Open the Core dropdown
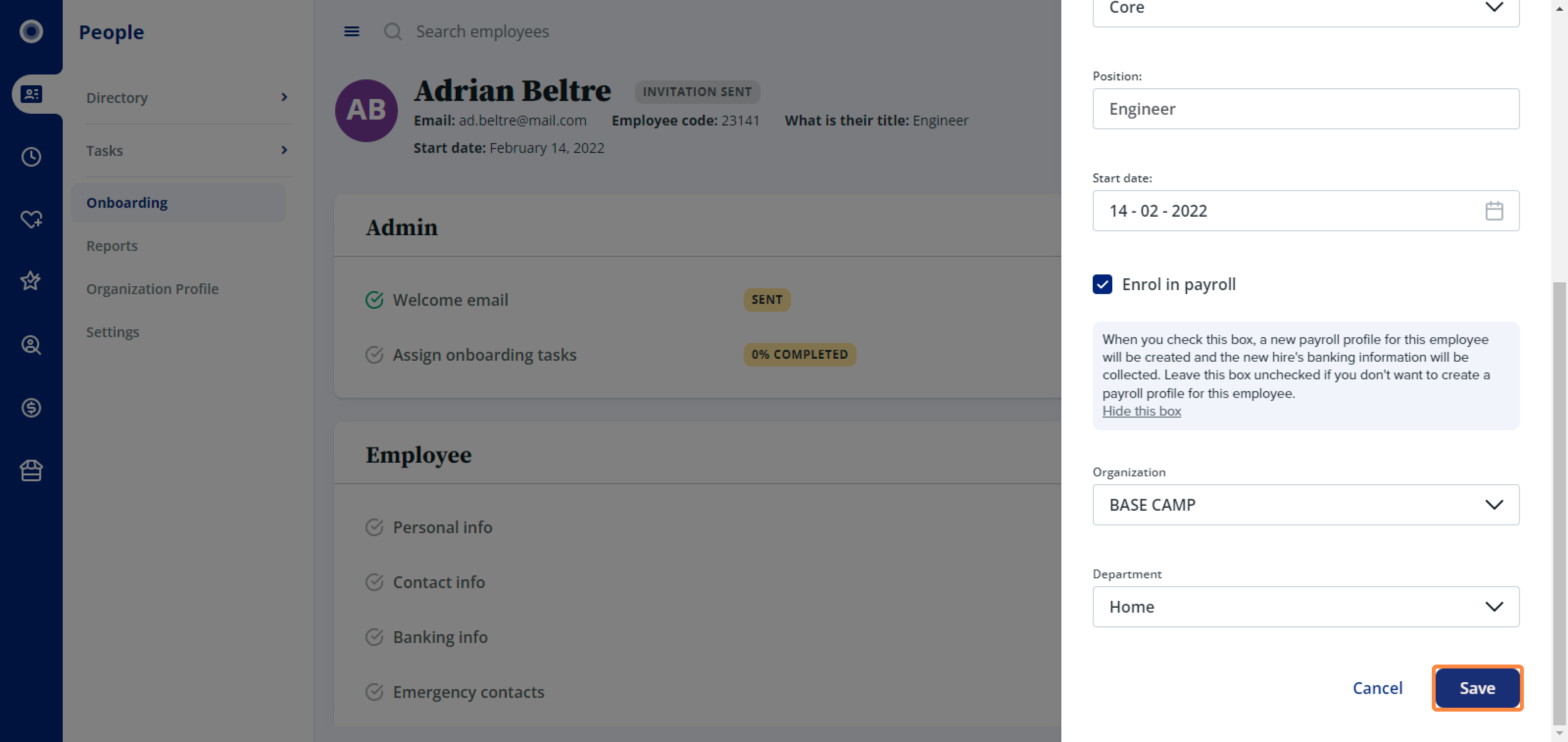Screen dimensions: 1568x742 [1306, 8]
